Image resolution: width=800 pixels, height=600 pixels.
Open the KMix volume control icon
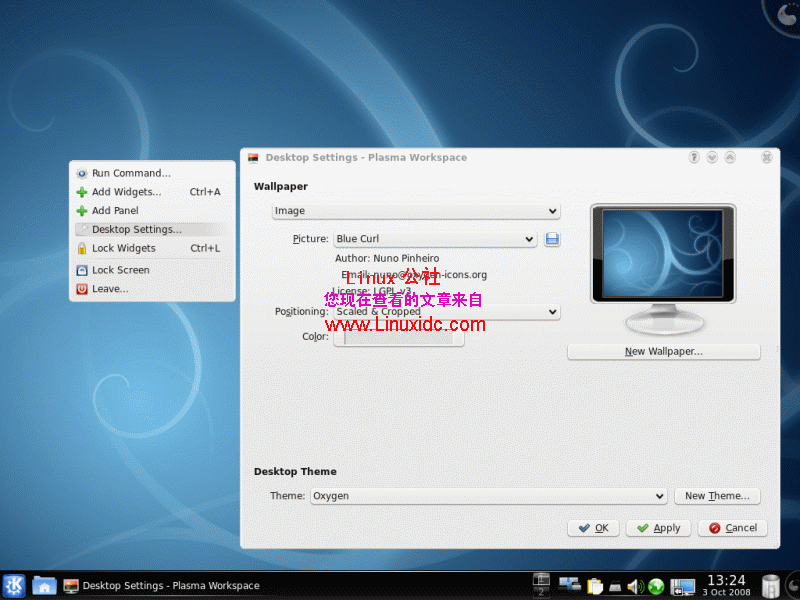pyautogui.click(x=636, y=585)
